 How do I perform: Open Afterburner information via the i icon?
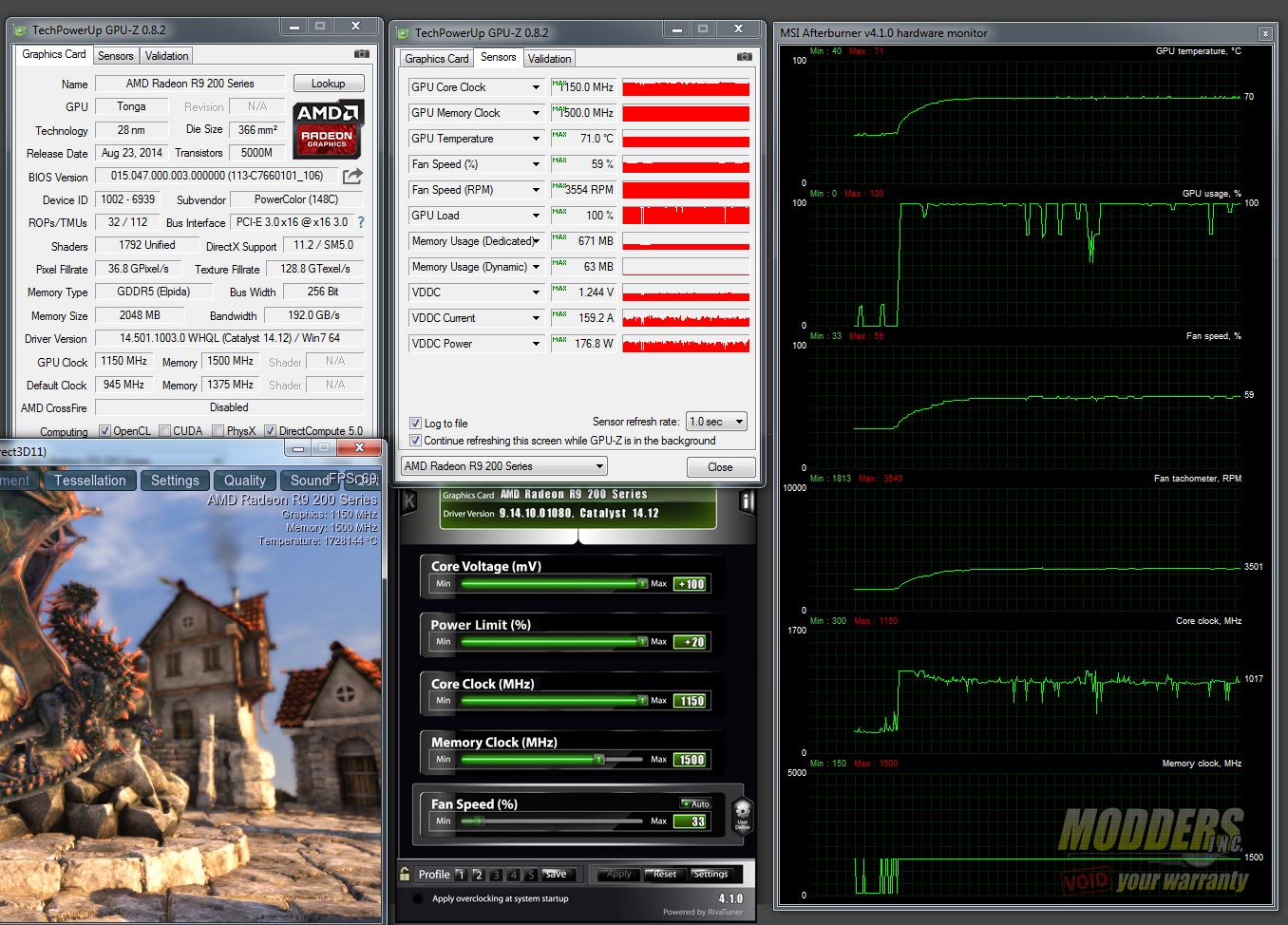pos(747,501)
